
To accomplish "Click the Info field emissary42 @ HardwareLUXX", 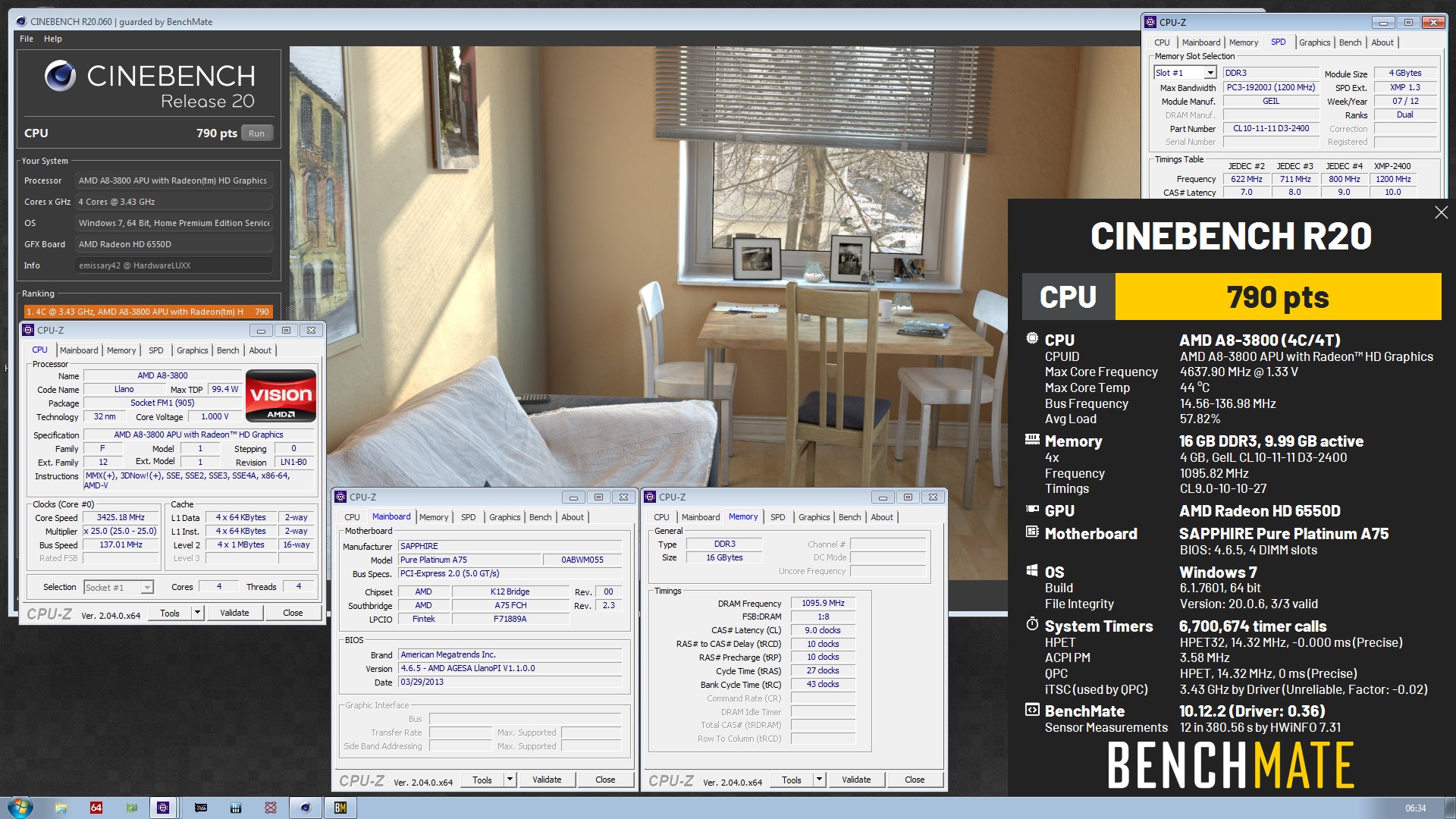I will click(174, 265).
